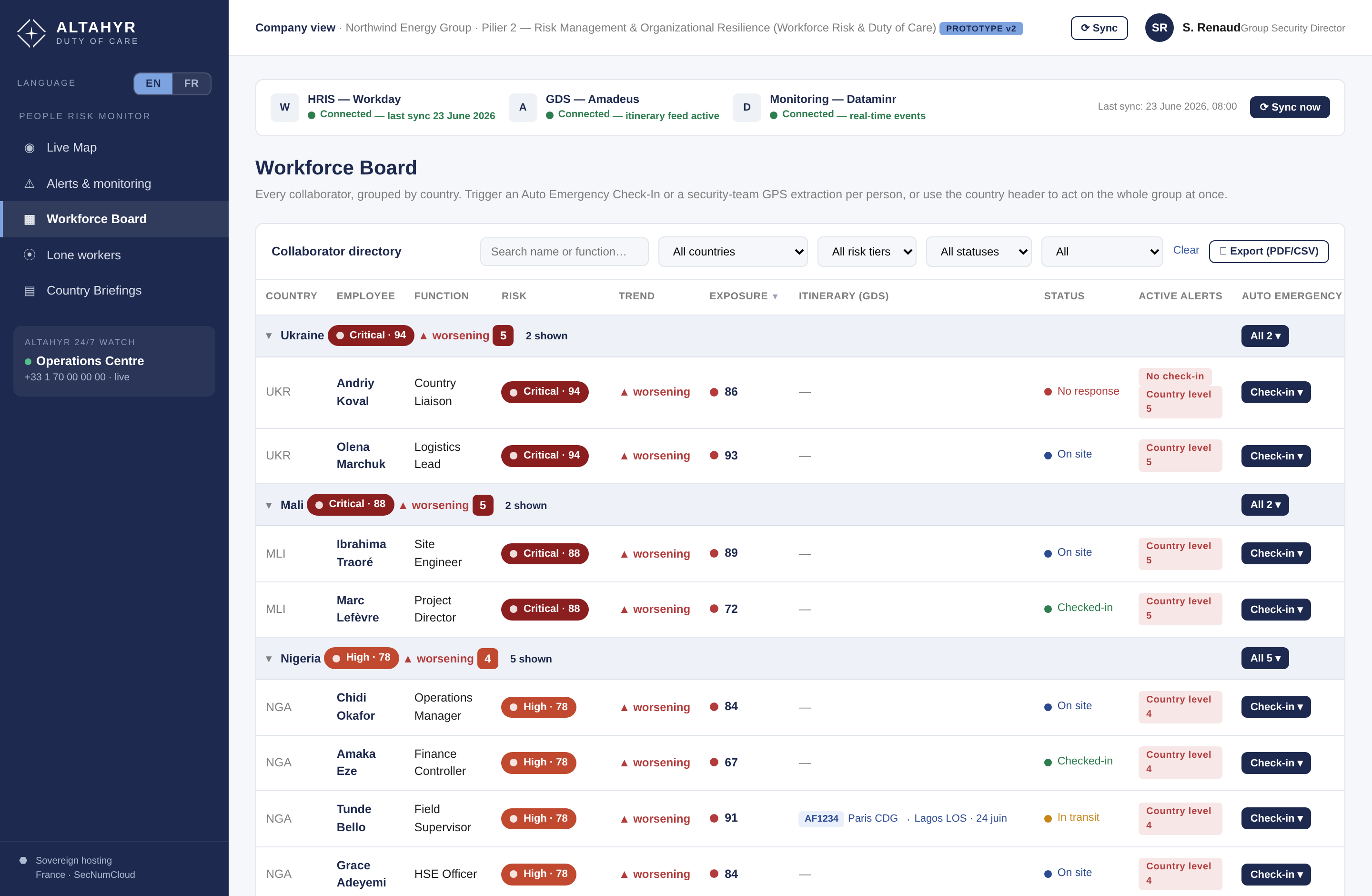This screenshot has height=896, width=1372.
Task: Collapse the Mali country group
Action: coord(269,505)
